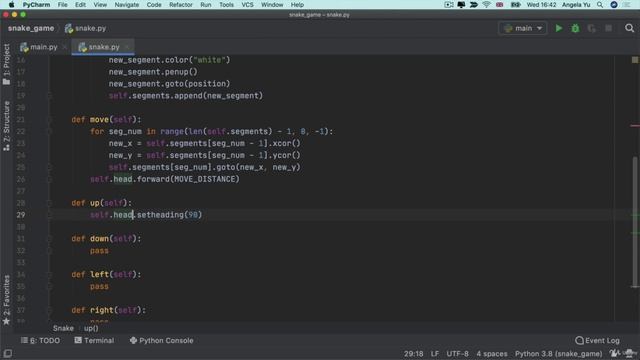Click the Run with Coverage icon
Screen dimensions: 640x360
pos(591,28)
